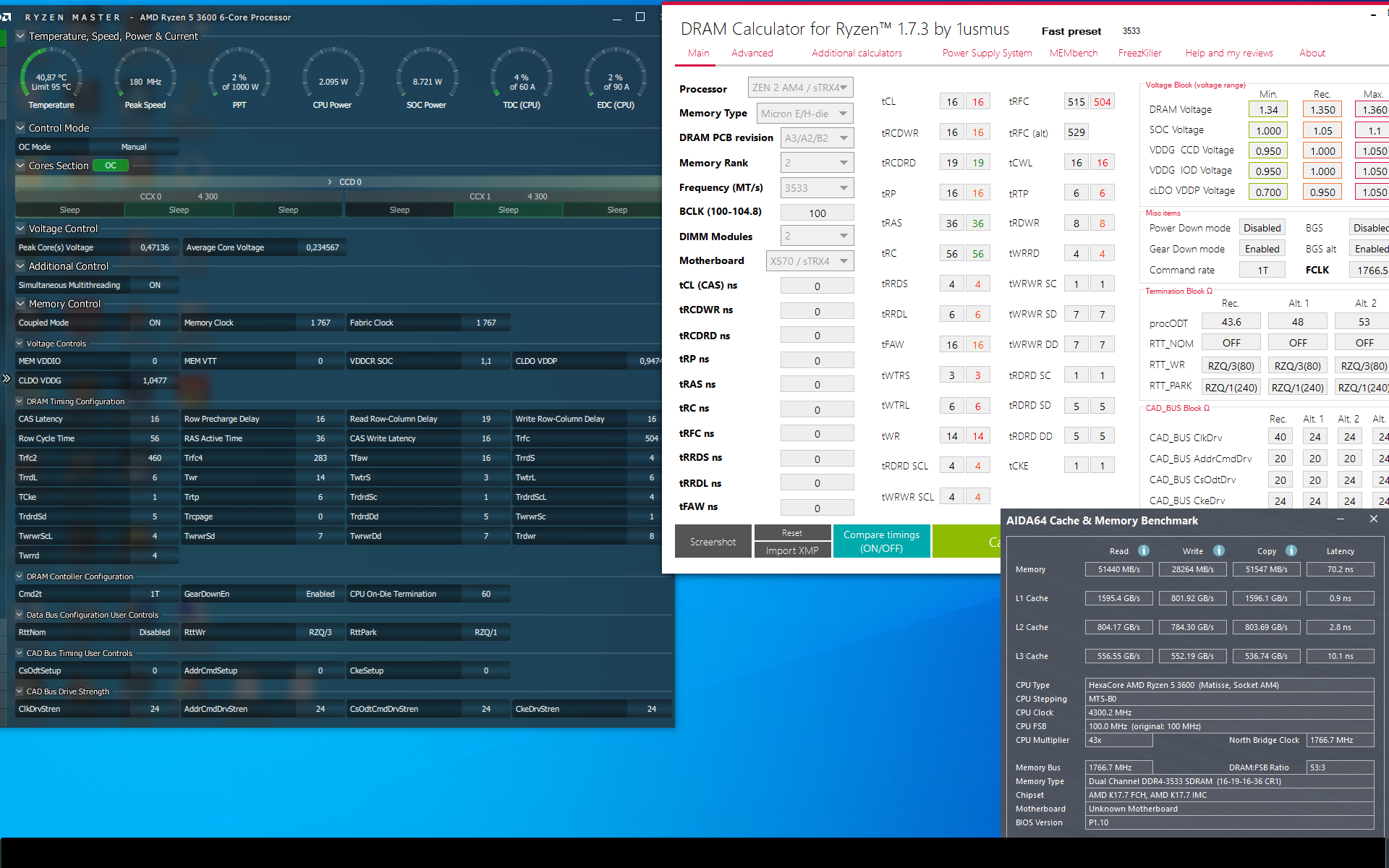The image size is (1389, 868).
Task: Click the Peak Speed gauge dial
Action: click(145, 78)
